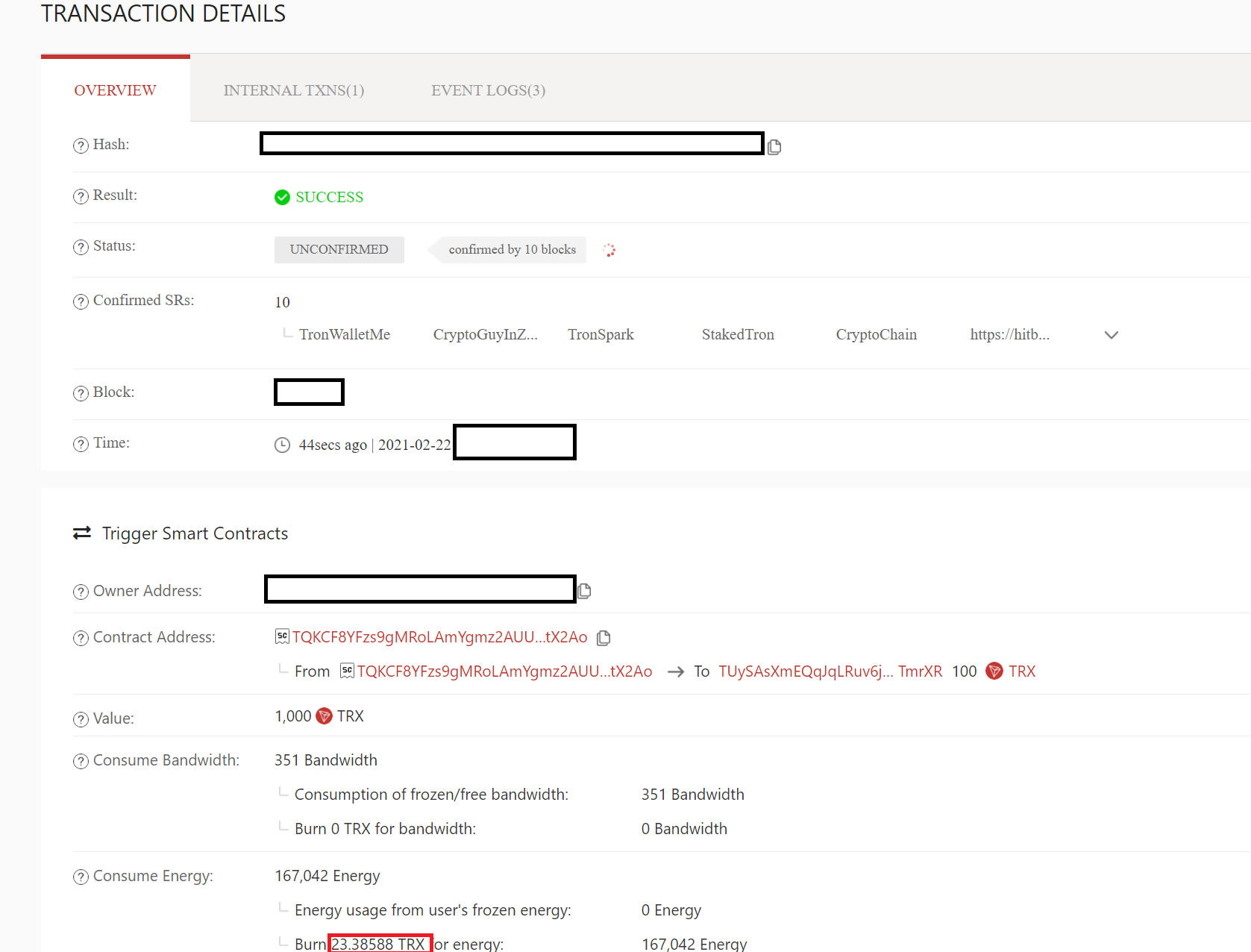The width and height of the screenshot is (1251, 952).
Task: Click the Contract Address help icon
Action: 81,638
